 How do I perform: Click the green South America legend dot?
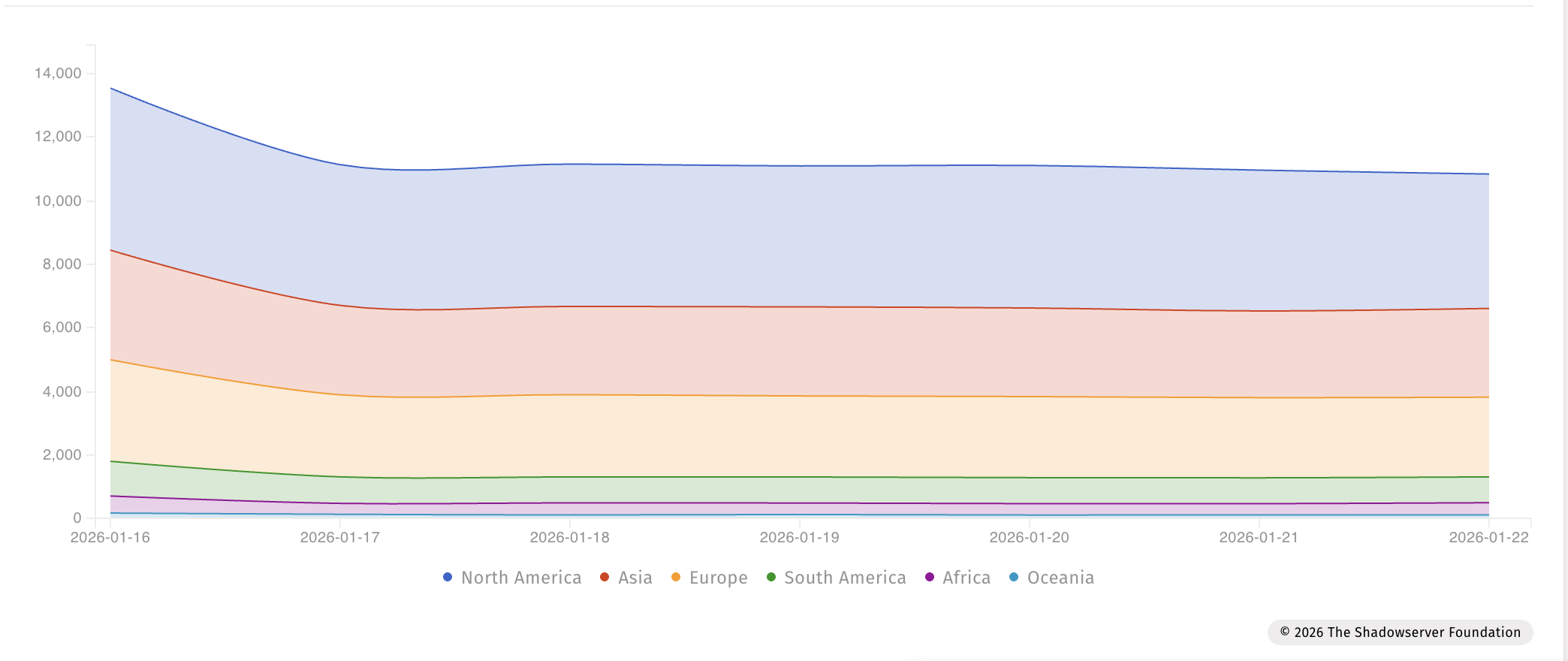click(771, 577)
